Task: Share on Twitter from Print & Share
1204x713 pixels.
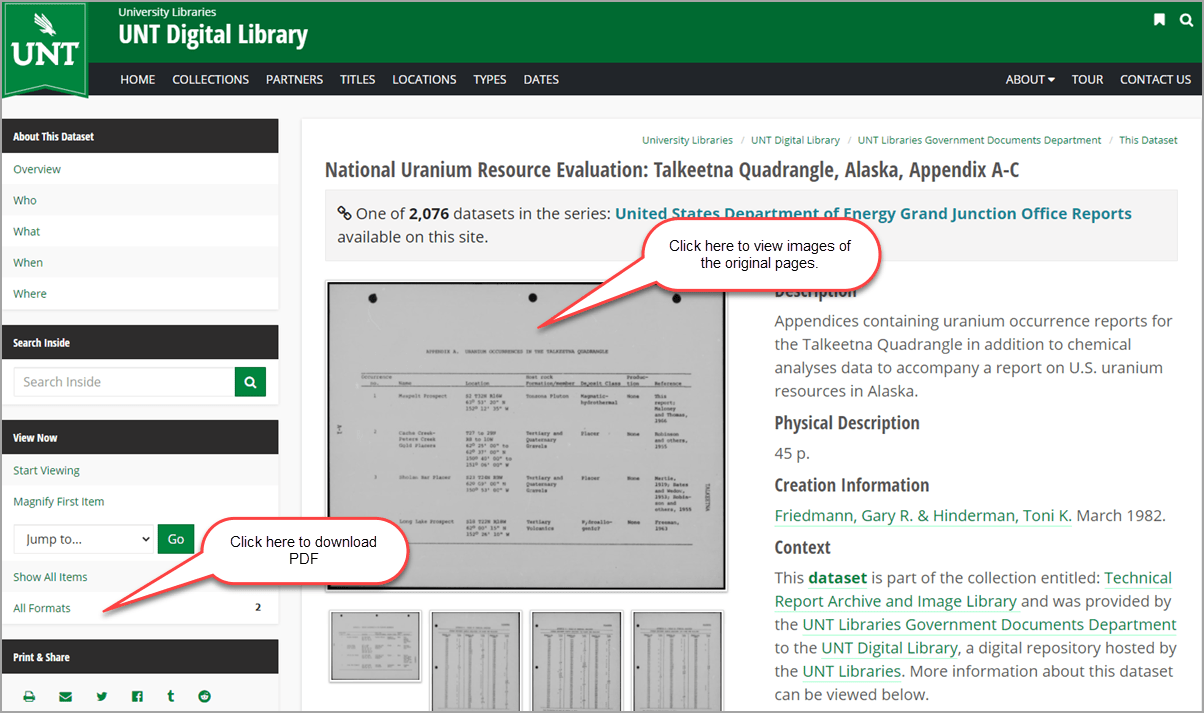Action: (x=101, y=695)
